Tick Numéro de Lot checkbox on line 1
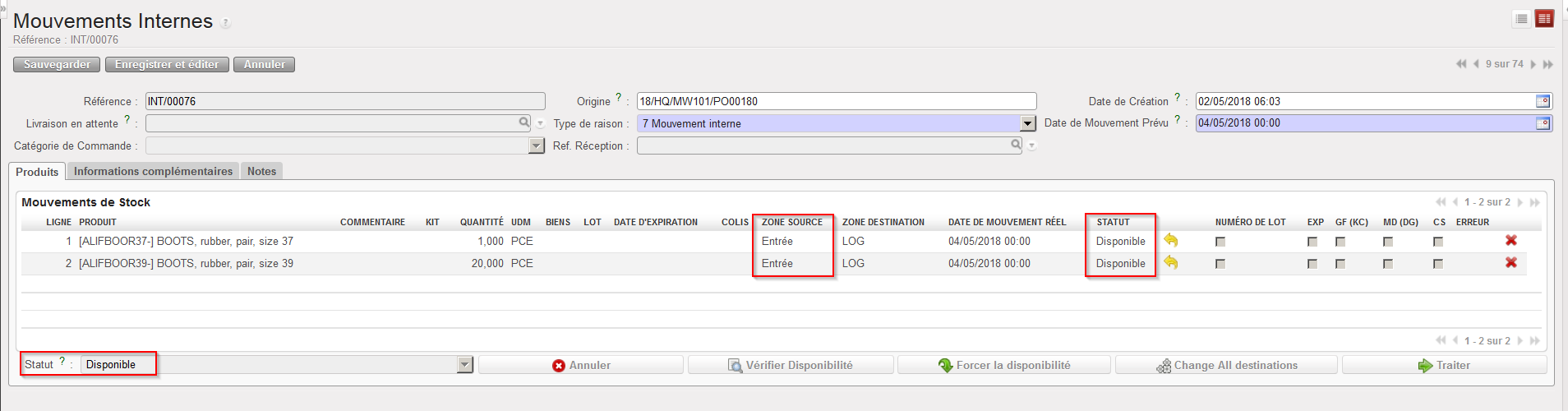Image resolution: width=1568 pixels, height=411 pixels. point(1220,242)
